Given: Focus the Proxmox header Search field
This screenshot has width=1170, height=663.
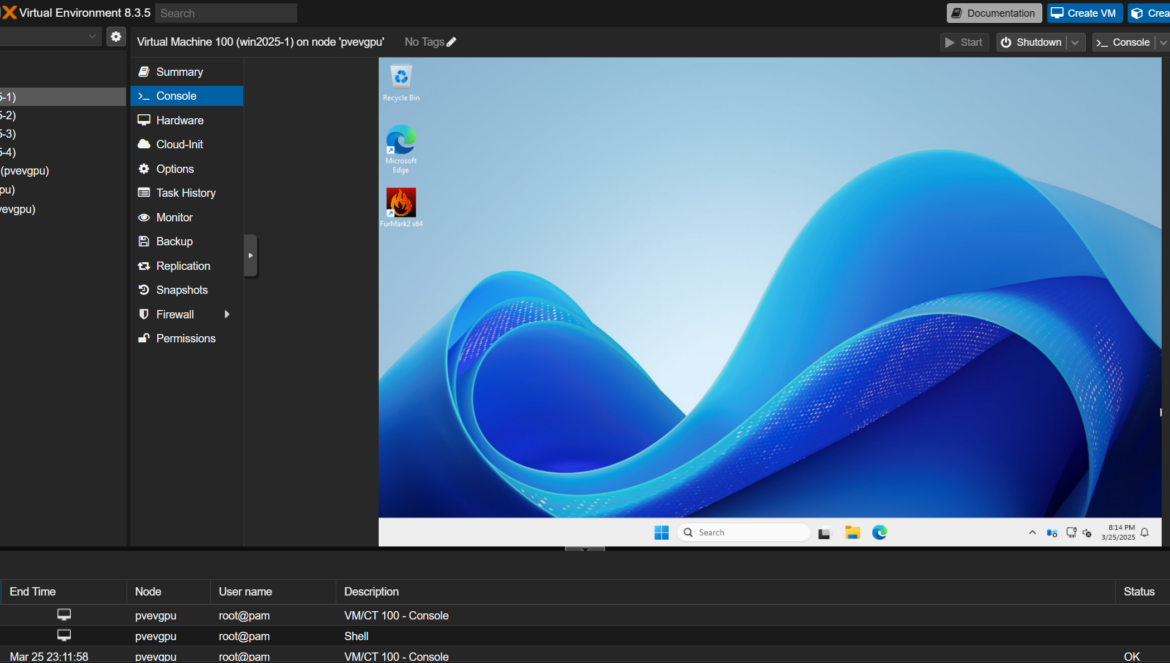Looking at the screenshot, I should click(226, 13).
